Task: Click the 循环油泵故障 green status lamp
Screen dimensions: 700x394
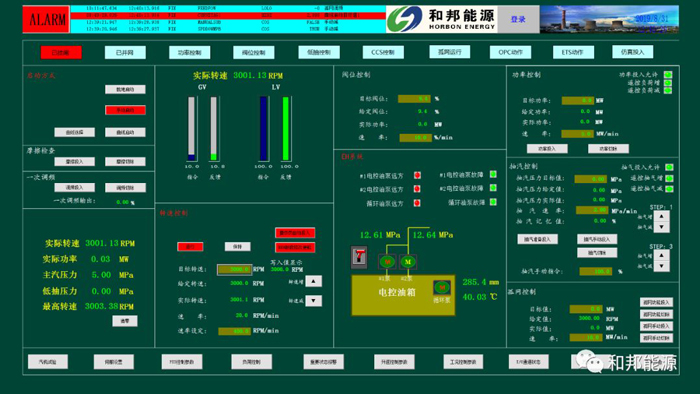Action: (493, 202)
